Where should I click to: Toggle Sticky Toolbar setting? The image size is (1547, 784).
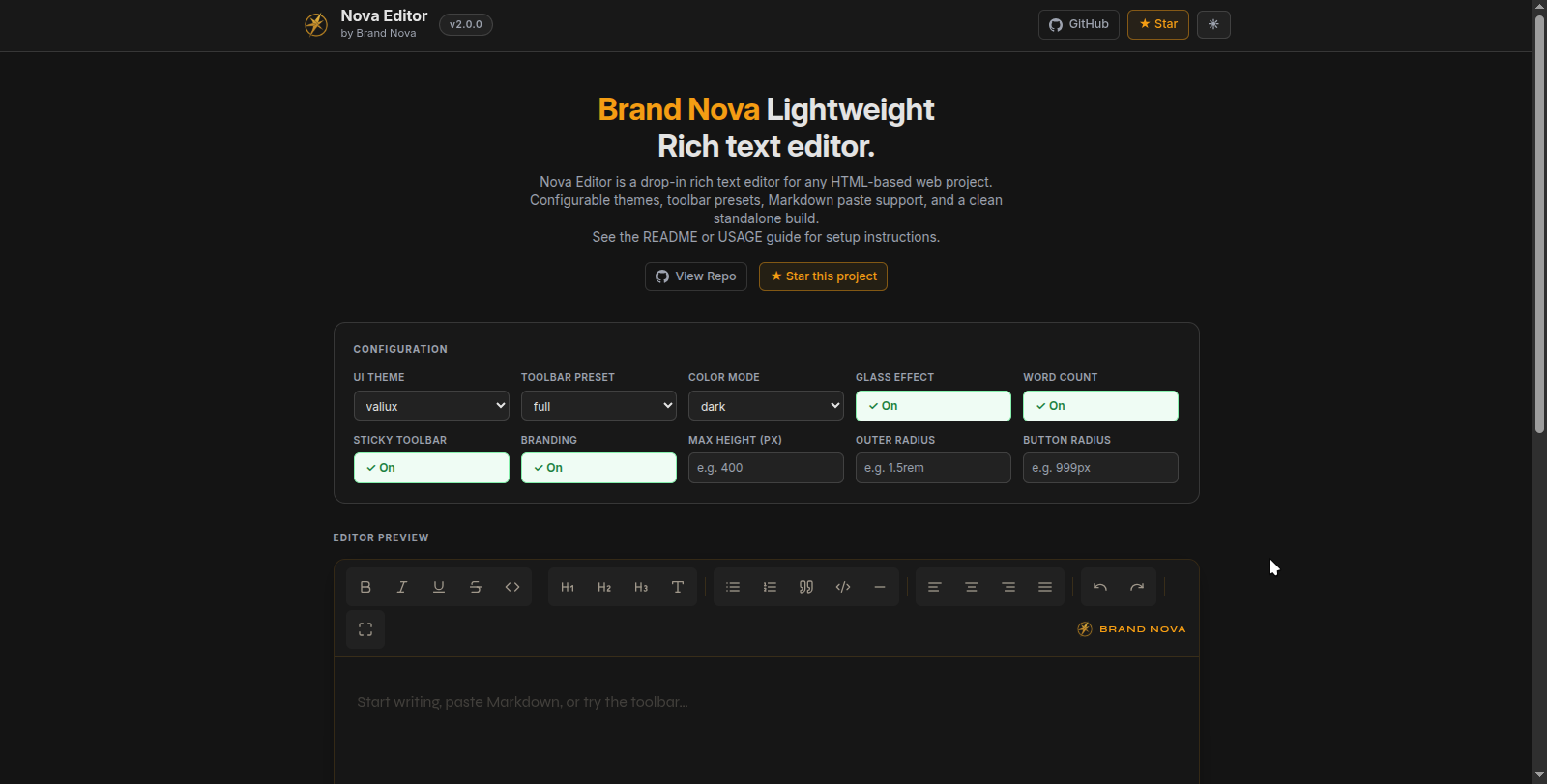[x=431, y=468]
